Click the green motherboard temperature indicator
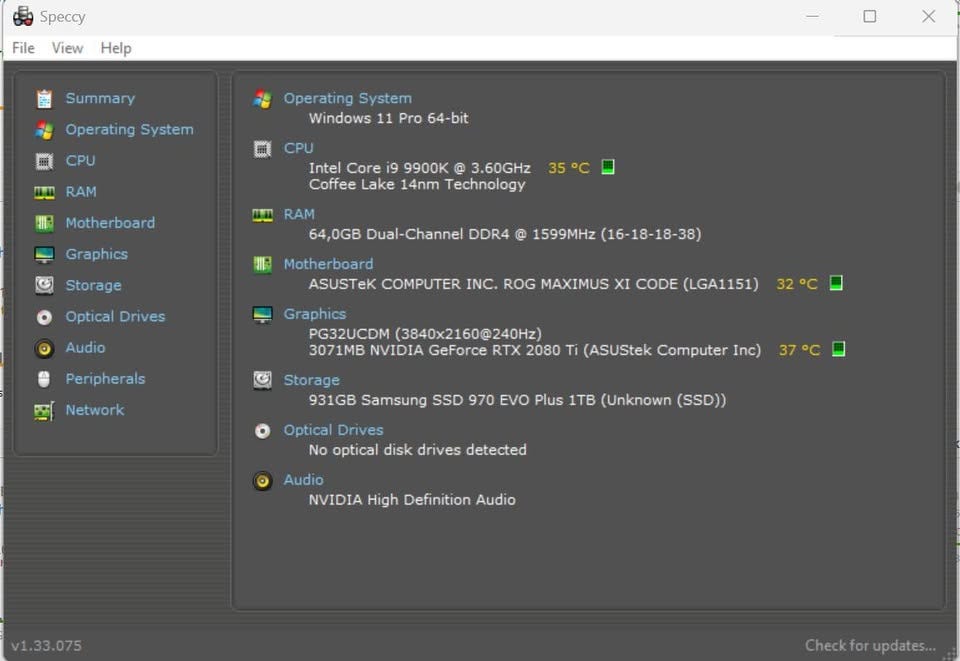960x661 pixels. (836, 283)
